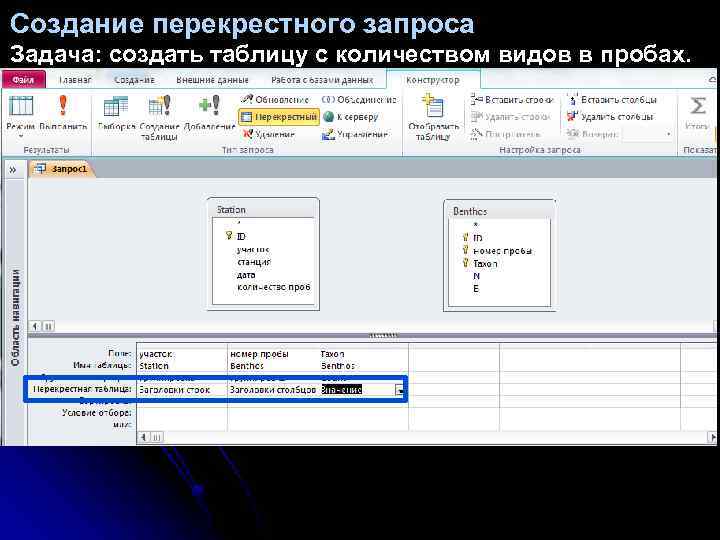The height and width of the screenshot is (540, 720).
Task: Open the Значение dropdown arrow
Action: [x=399, y=390]
